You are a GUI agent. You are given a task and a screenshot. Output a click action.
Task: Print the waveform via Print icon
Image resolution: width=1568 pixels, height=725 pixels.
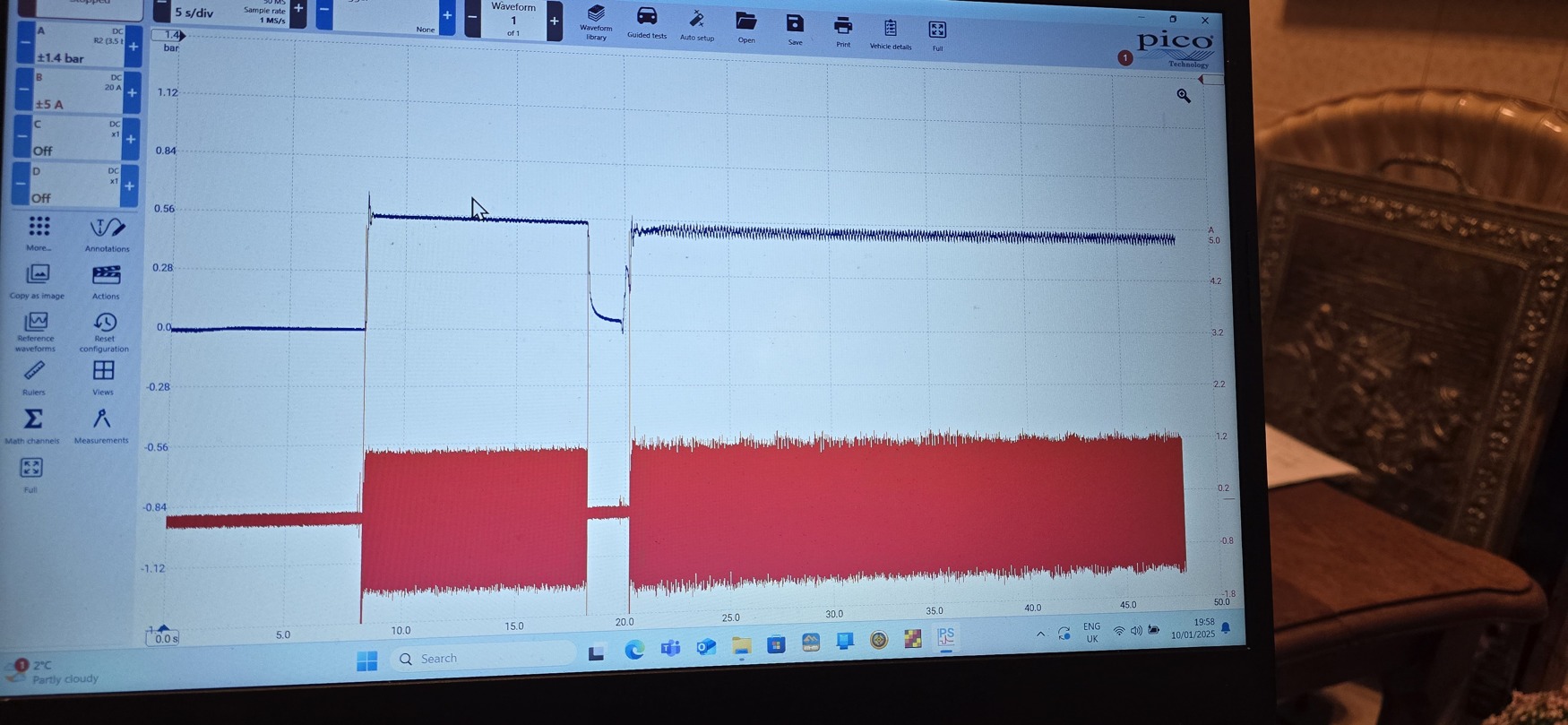point(843,31)
